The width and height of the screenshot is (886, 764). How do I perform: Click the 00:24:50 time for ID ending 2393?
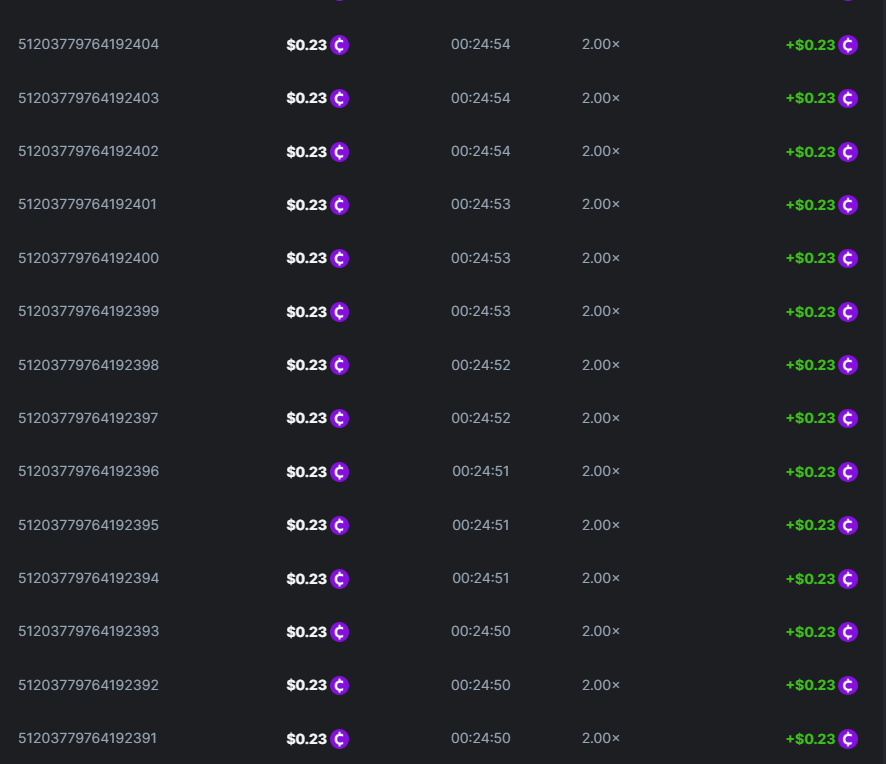(480, 631)
